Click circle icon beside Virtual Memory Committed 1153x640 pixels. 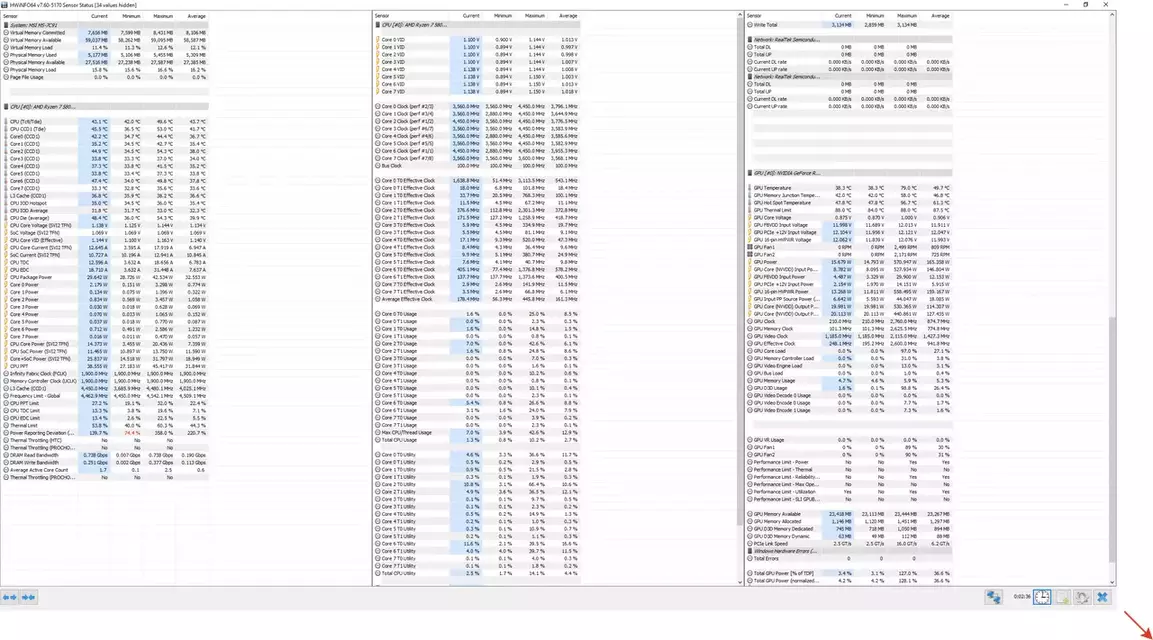tap(6, 32)
